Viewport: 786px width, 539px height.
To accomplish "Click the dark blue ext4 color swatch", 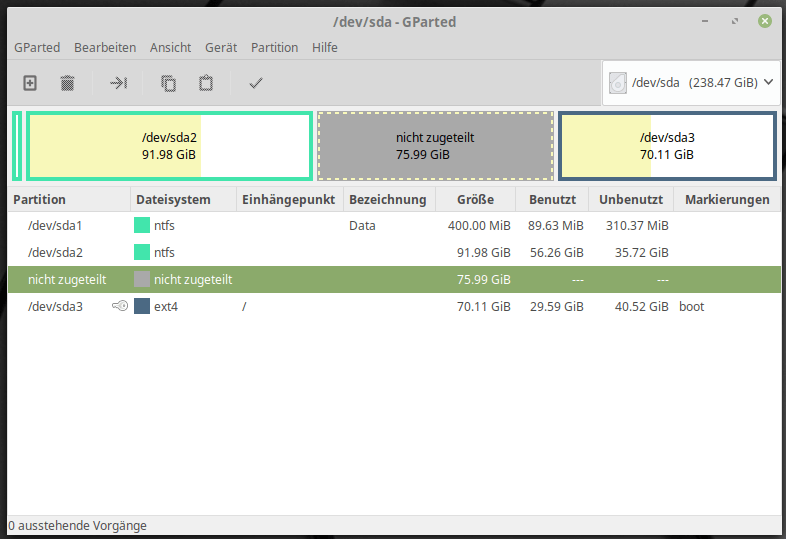I will coord(142,306).
